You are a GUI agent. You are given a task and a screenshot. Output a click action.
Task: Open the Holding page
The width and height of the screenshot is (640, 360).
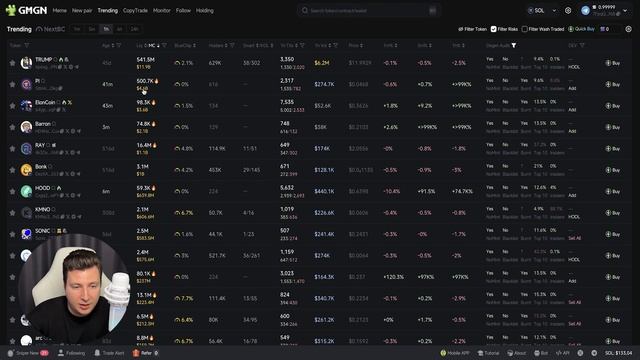click(205, 11)
